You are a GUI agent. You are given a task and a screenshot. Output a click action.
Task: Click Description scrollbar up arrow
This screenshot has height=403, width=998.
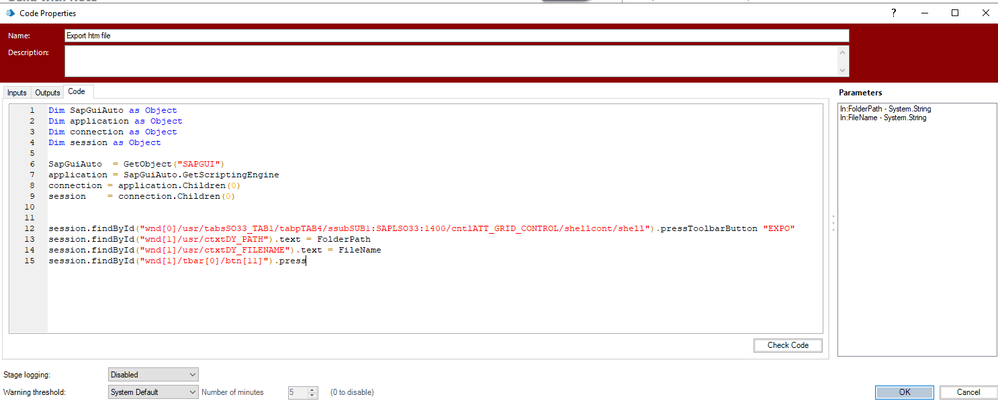coord(844,51)
